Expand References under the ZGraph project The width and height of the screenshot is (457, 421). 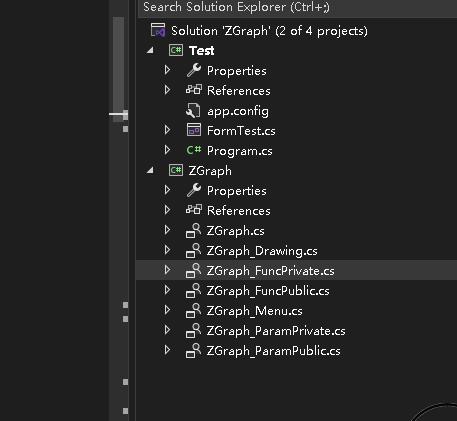[x=167, y=210]
